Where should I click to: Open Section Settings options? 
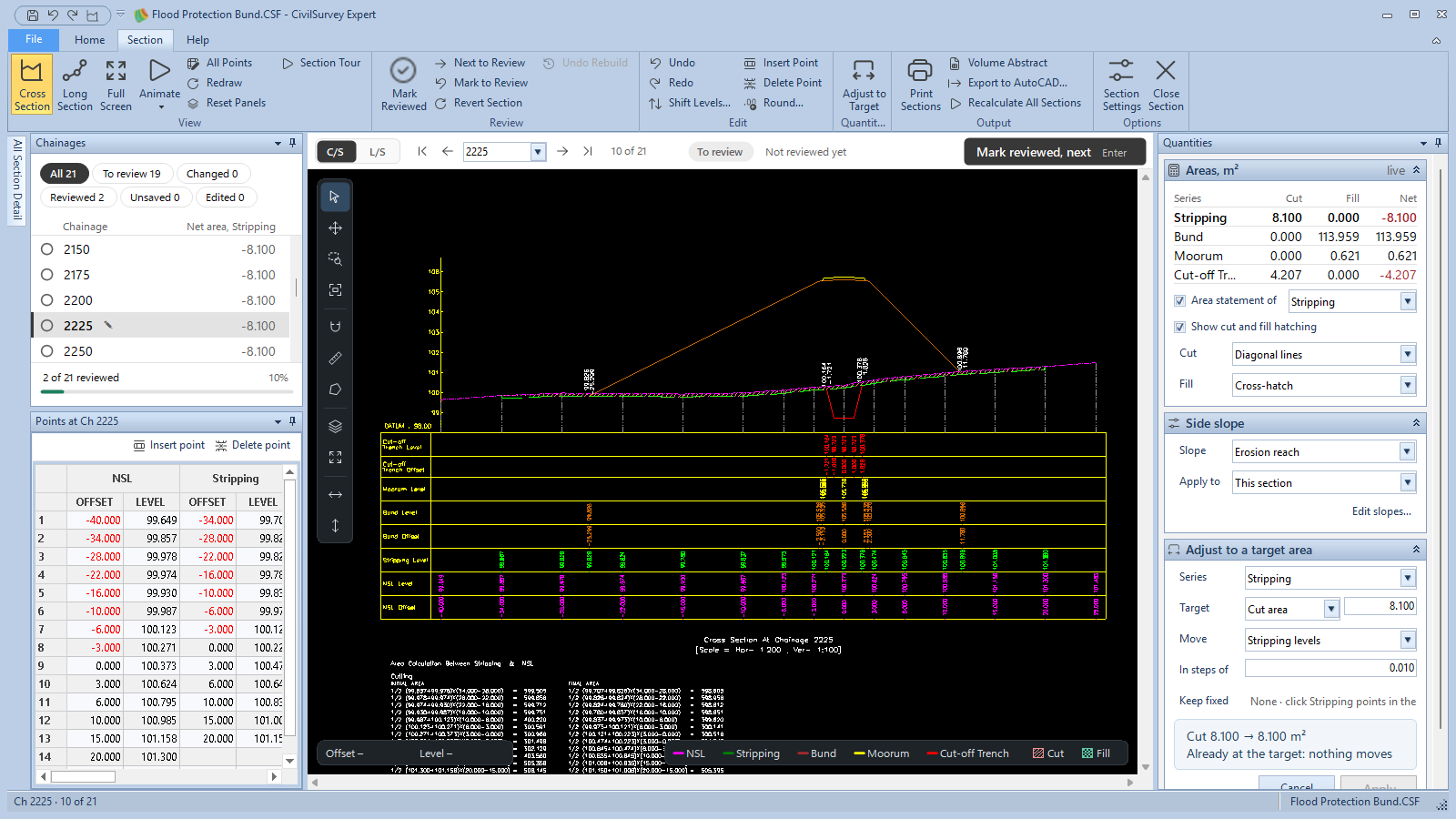1121,84
